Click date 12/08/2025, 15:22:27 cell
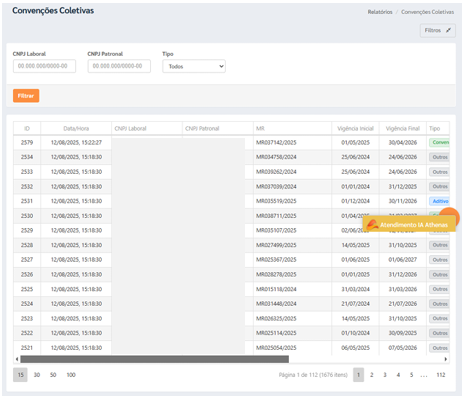This screenshot has width=465, height=398. click(x=76, y=143)
